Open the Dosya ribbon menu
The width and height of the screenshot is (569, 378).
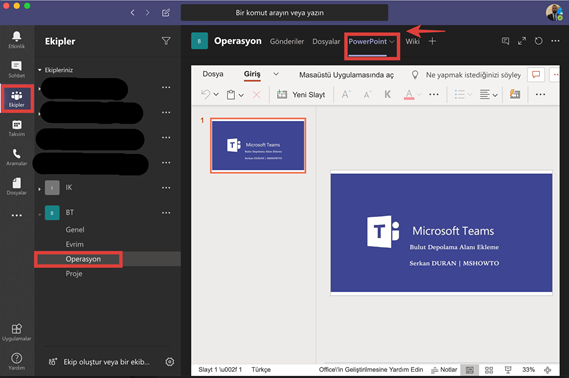[x=213, y=74]
